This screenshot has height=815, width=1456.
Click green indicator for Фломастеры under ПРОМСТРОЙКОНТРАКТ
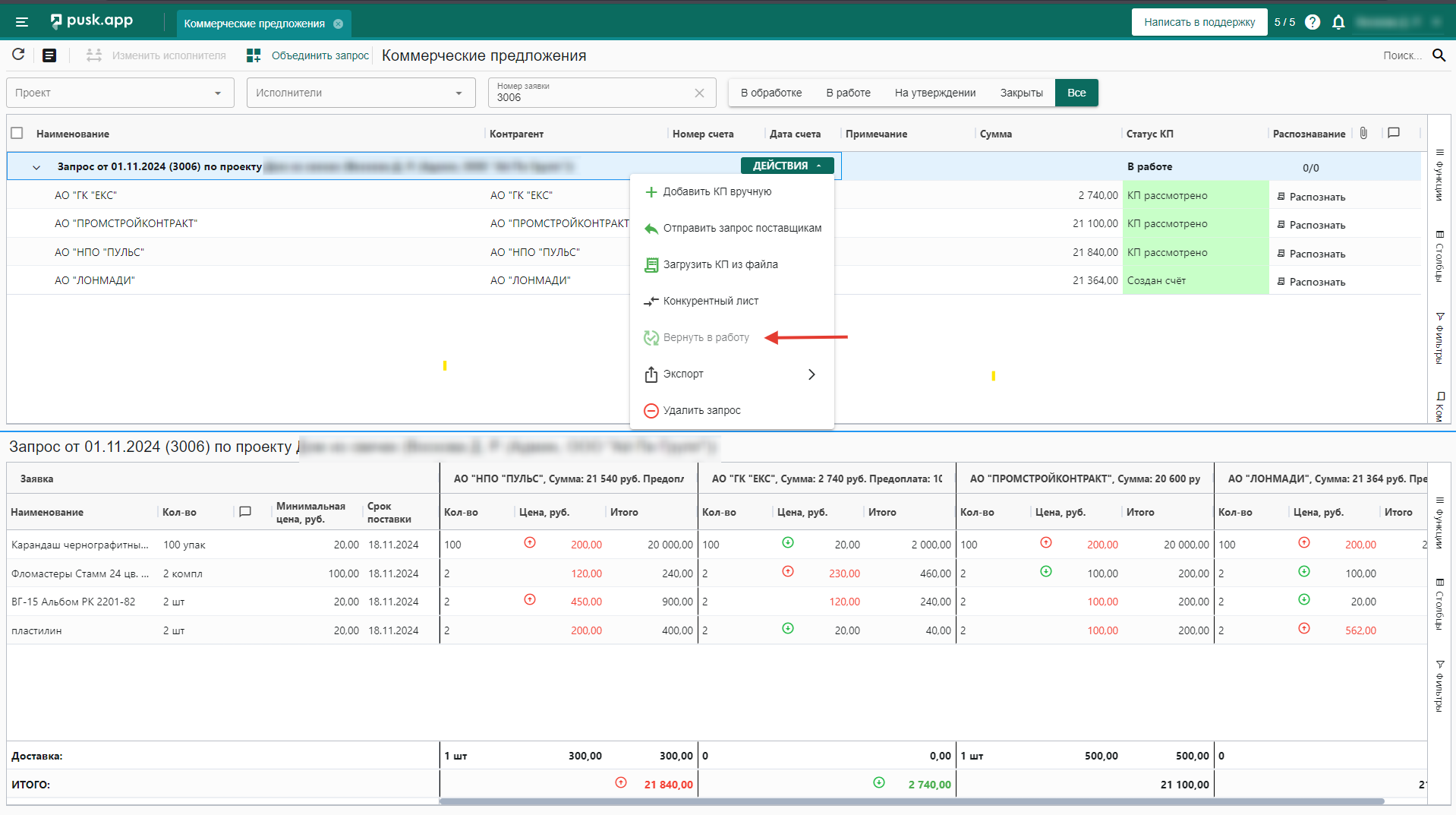pyautogui.click(x=1046, y=572)
